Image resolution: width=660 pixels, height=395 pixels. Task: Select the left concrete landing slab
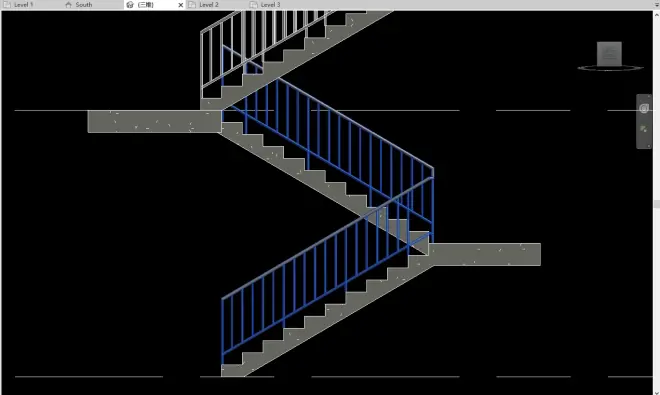pos(154,122)
